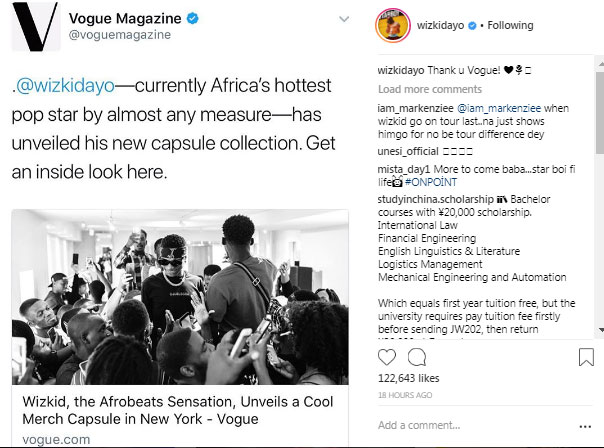Screen dimensions: 604x448
Task: Open the tweet options chevron menu
Action: click(x=343, y=19)
